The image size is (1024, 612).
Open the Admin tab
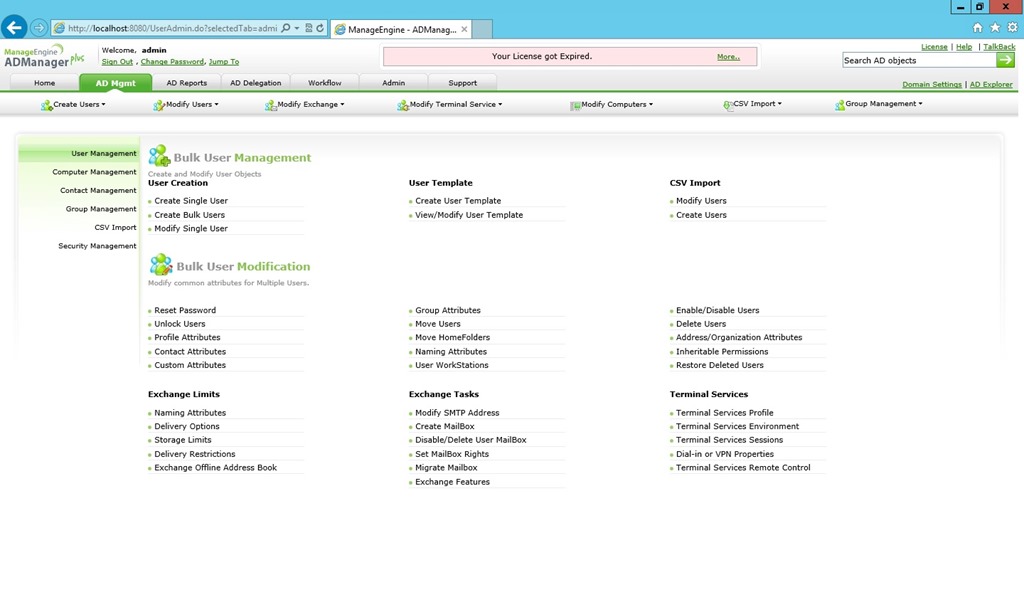coord(394,83)
